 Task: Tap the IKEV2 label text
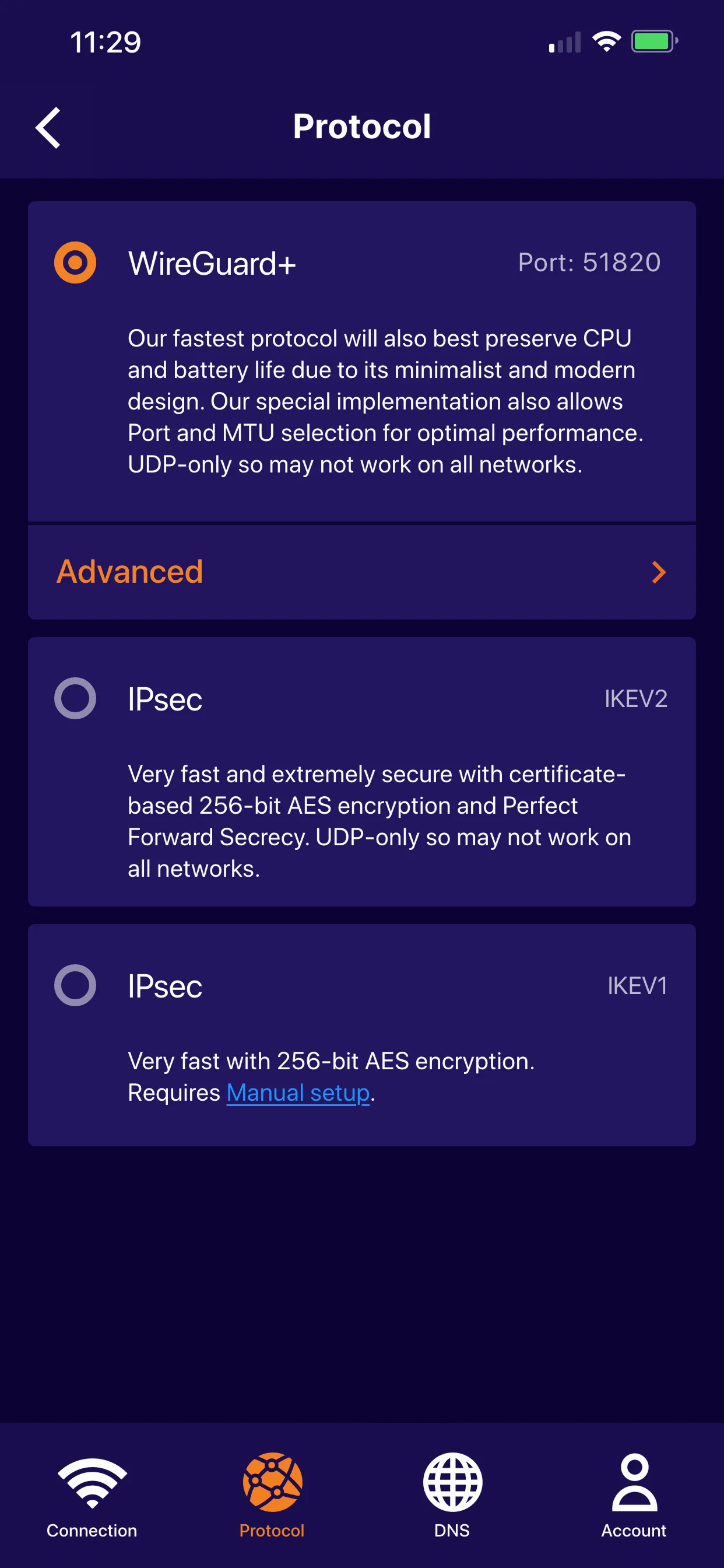pos(637,699)
